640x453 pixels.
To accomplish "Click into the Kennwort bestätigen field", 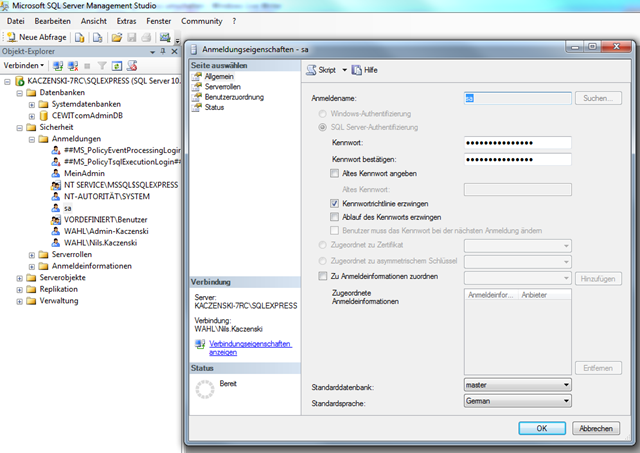I will (518, 159).
